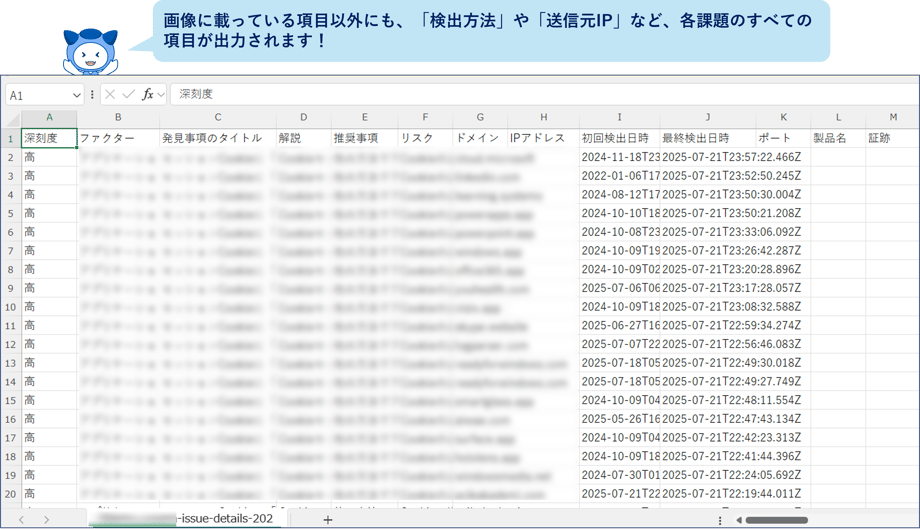Click the IPアドレス header cell

tap(543, 138)
